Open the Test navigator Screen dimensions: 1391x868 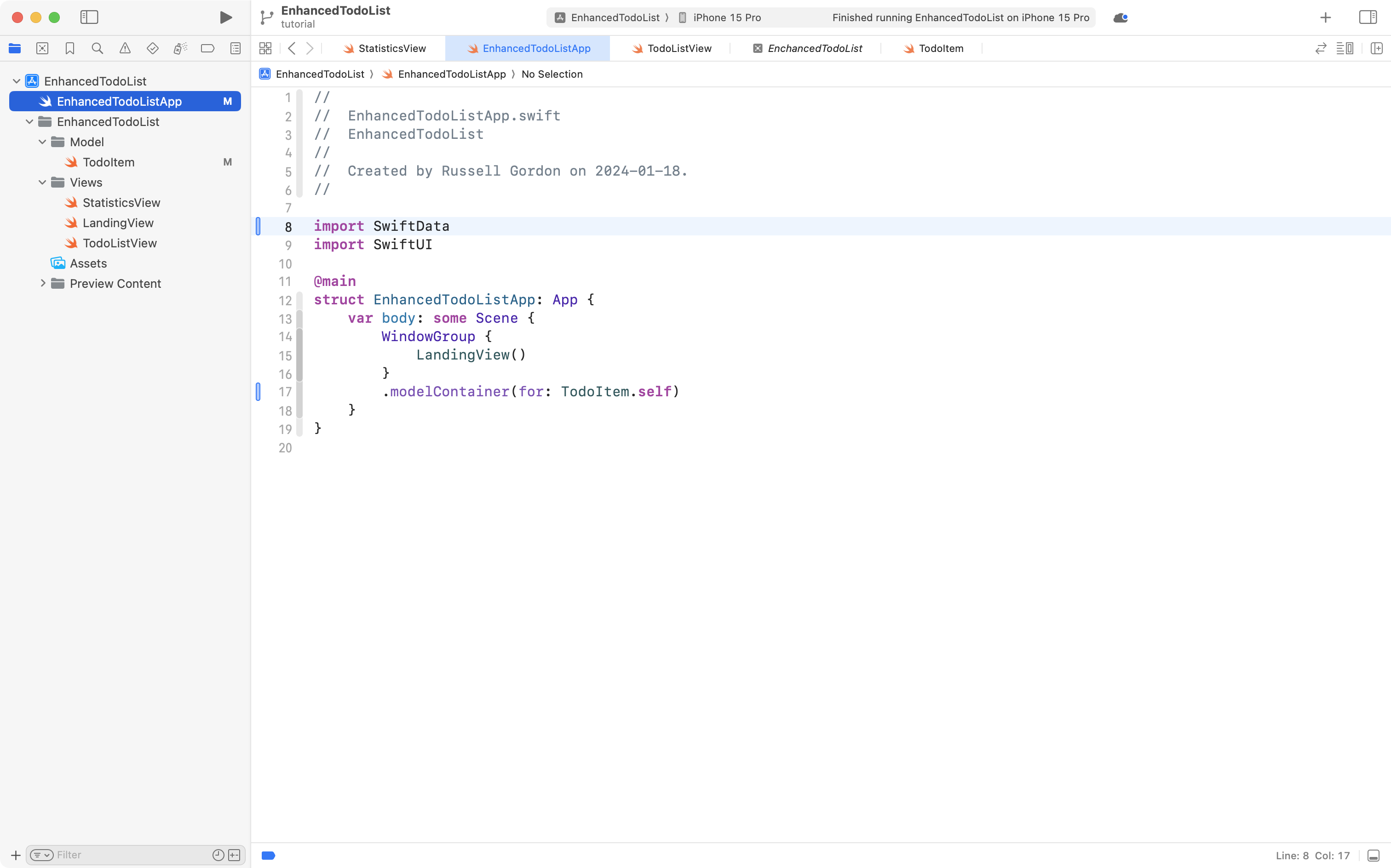point(152,48)
